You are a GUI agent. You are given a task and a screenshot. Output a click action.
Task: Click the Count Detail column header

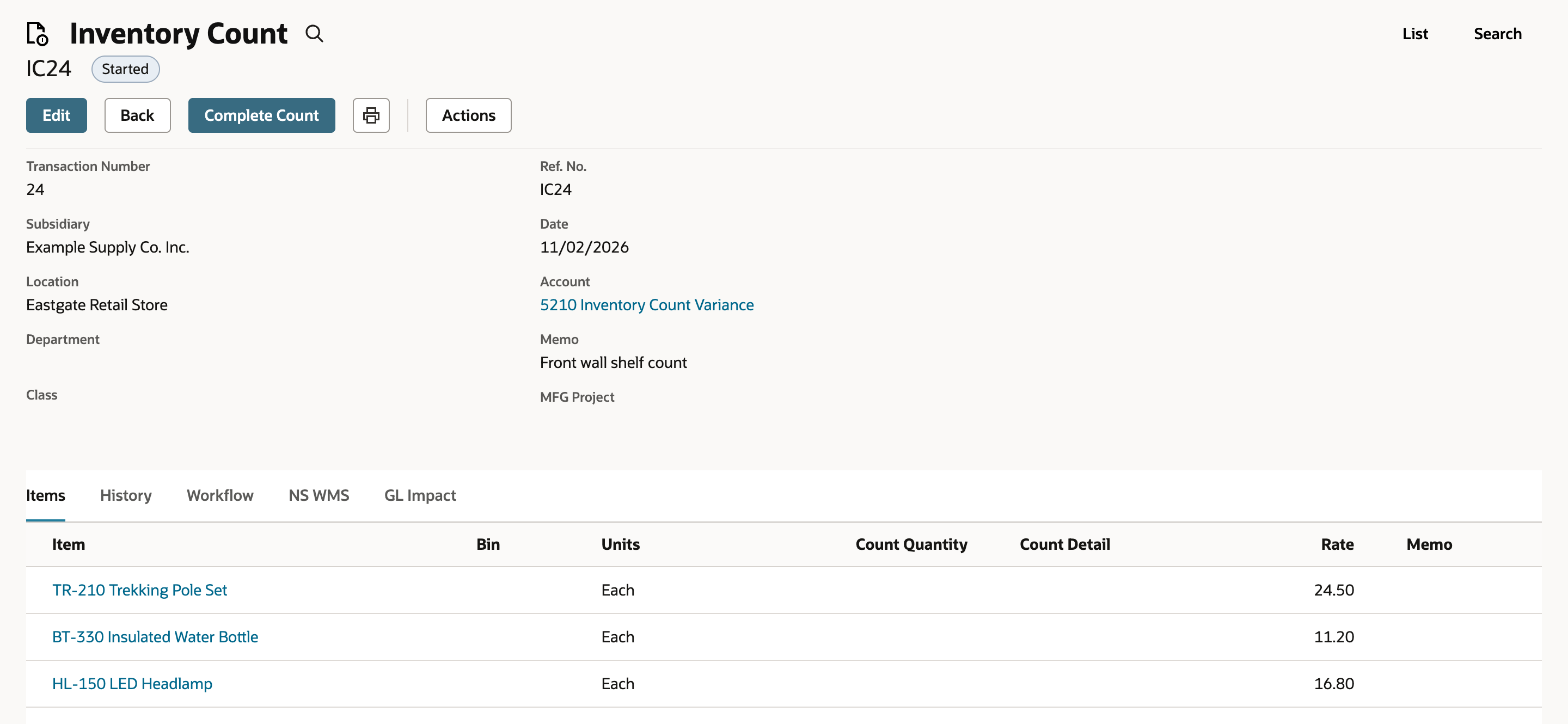(x=1064, y=544)
